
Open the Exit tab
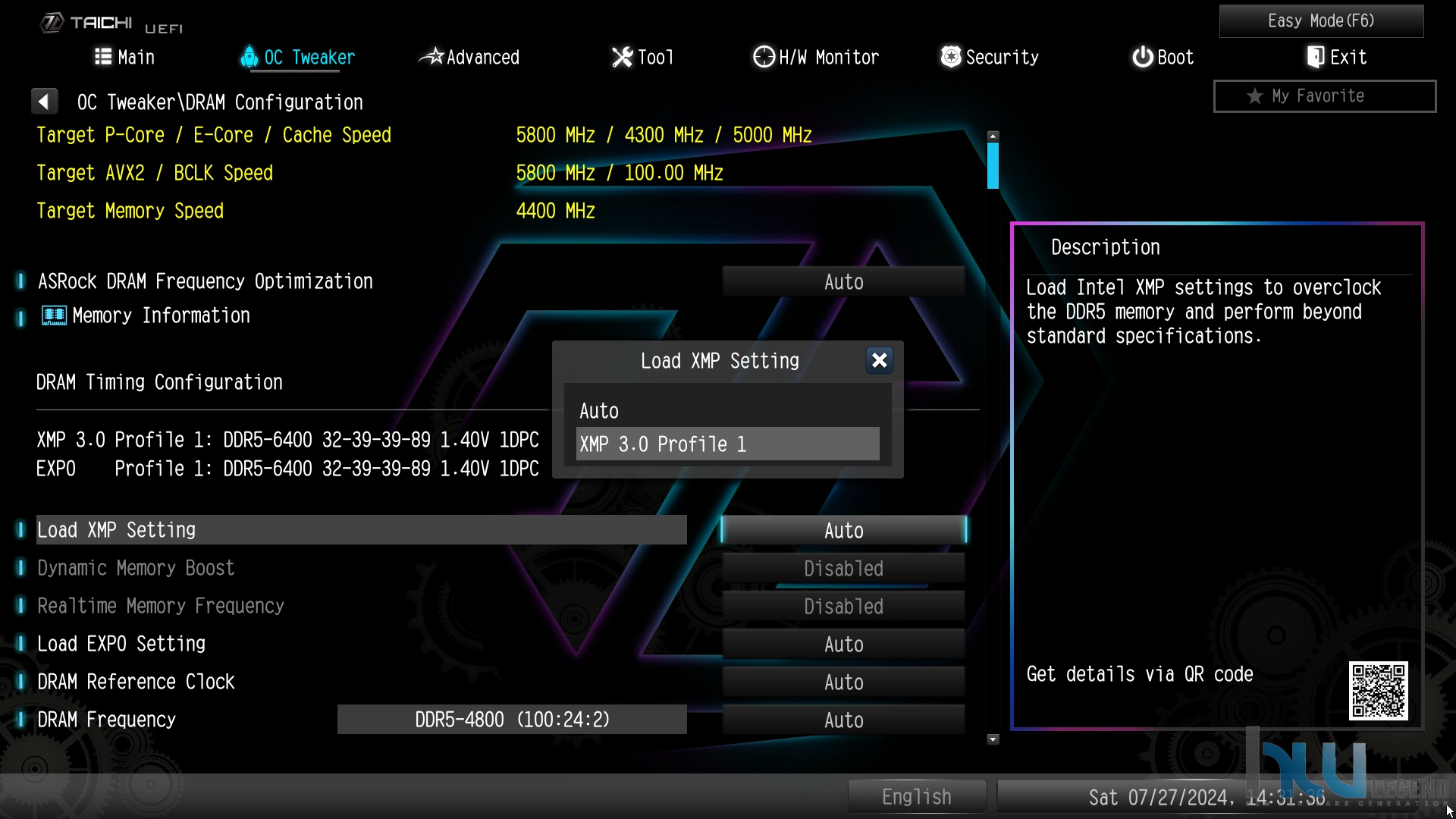pos(1336,57)
